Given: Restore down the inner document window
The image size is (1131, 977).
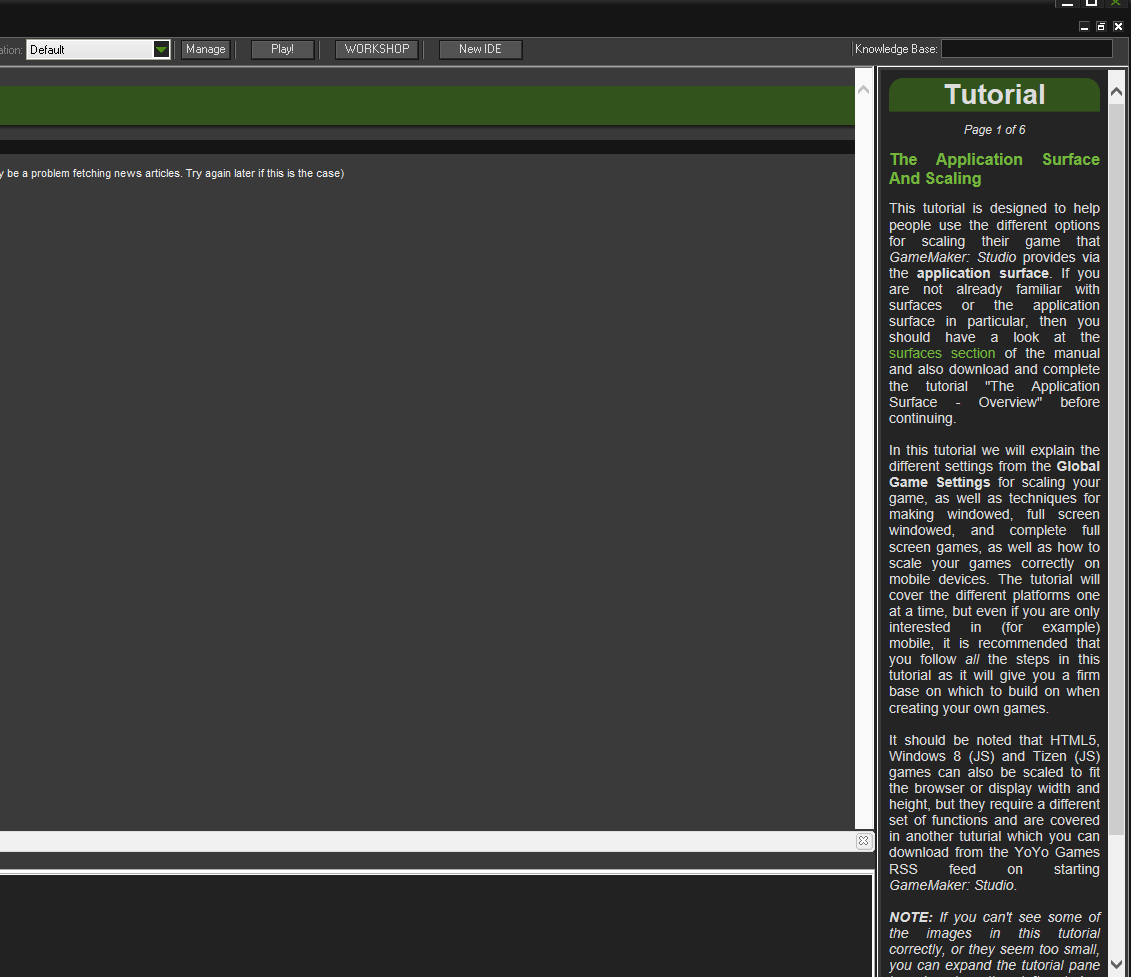Looking at the screenshot, I should (x=1101, y=27).
